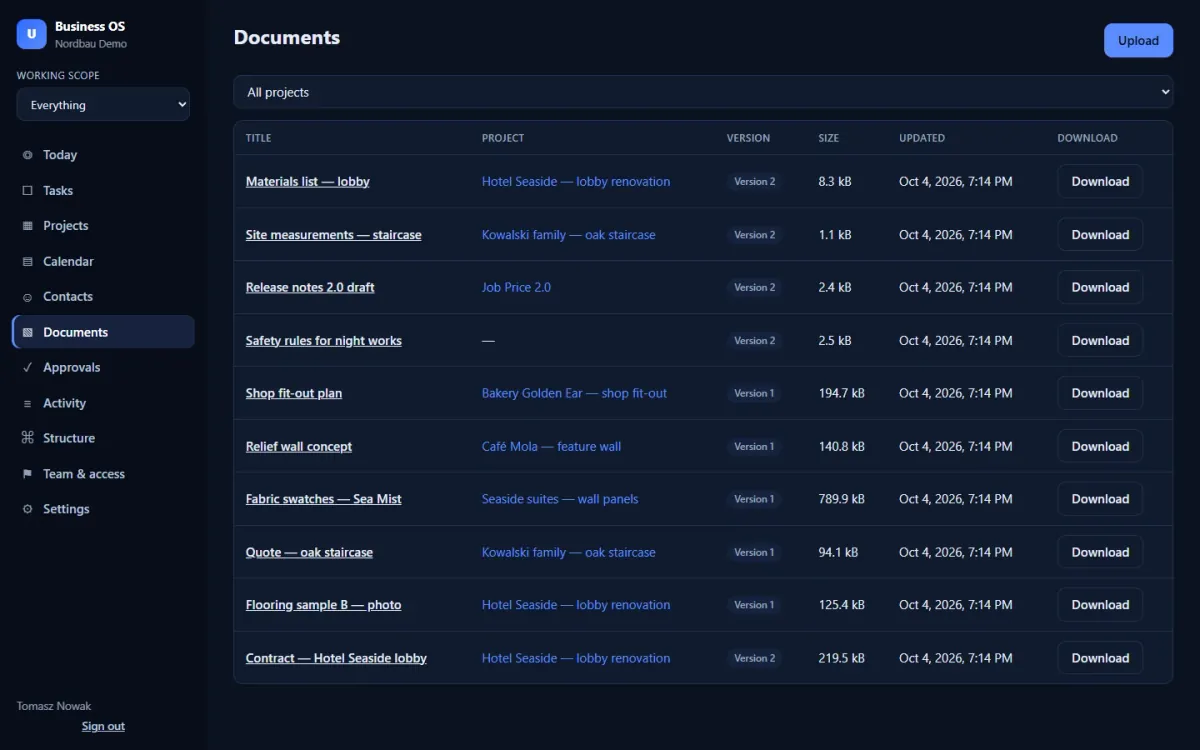Click the Tasks checkbox-style icon

tap(27, 190)
